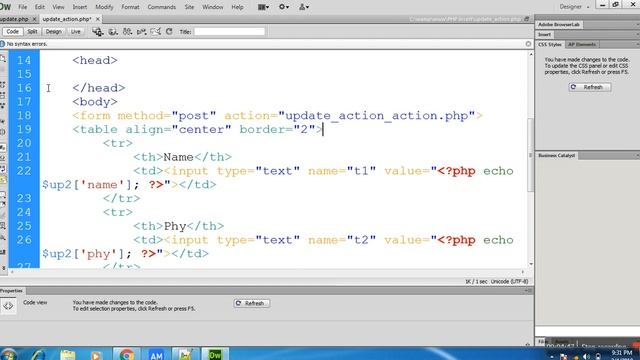Click Refresh in the CSS Styles panel

(590, 87)
